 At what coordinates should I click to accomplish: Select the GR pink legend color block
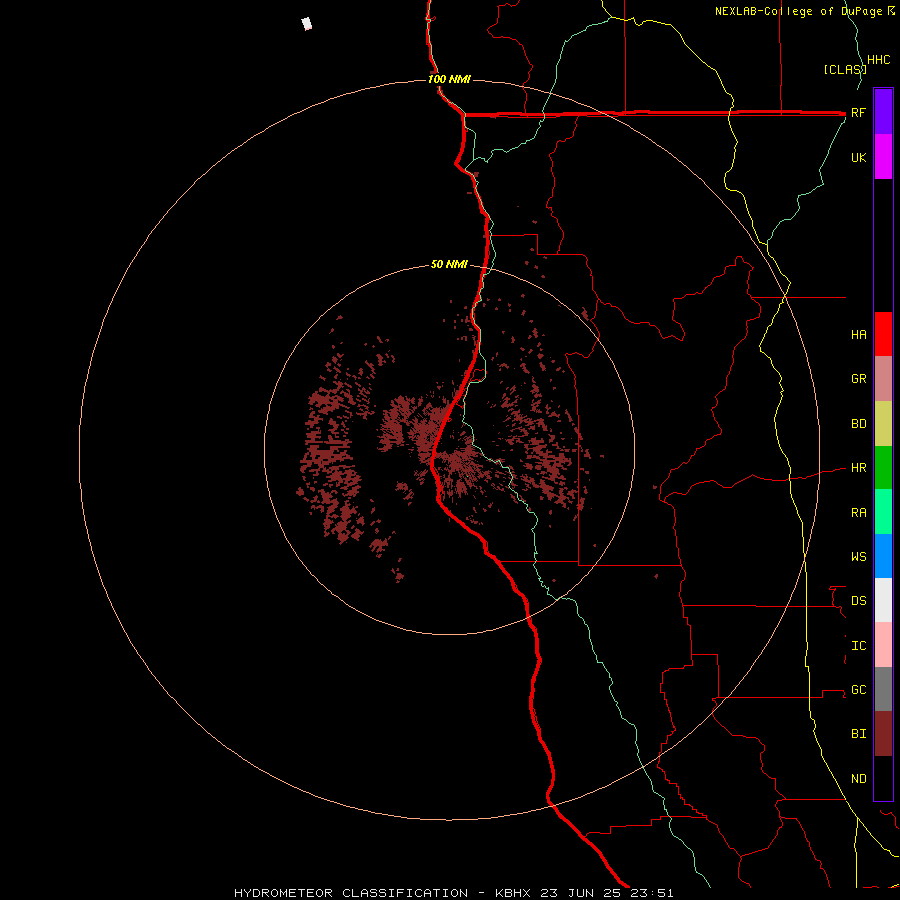tap(883, 379)
